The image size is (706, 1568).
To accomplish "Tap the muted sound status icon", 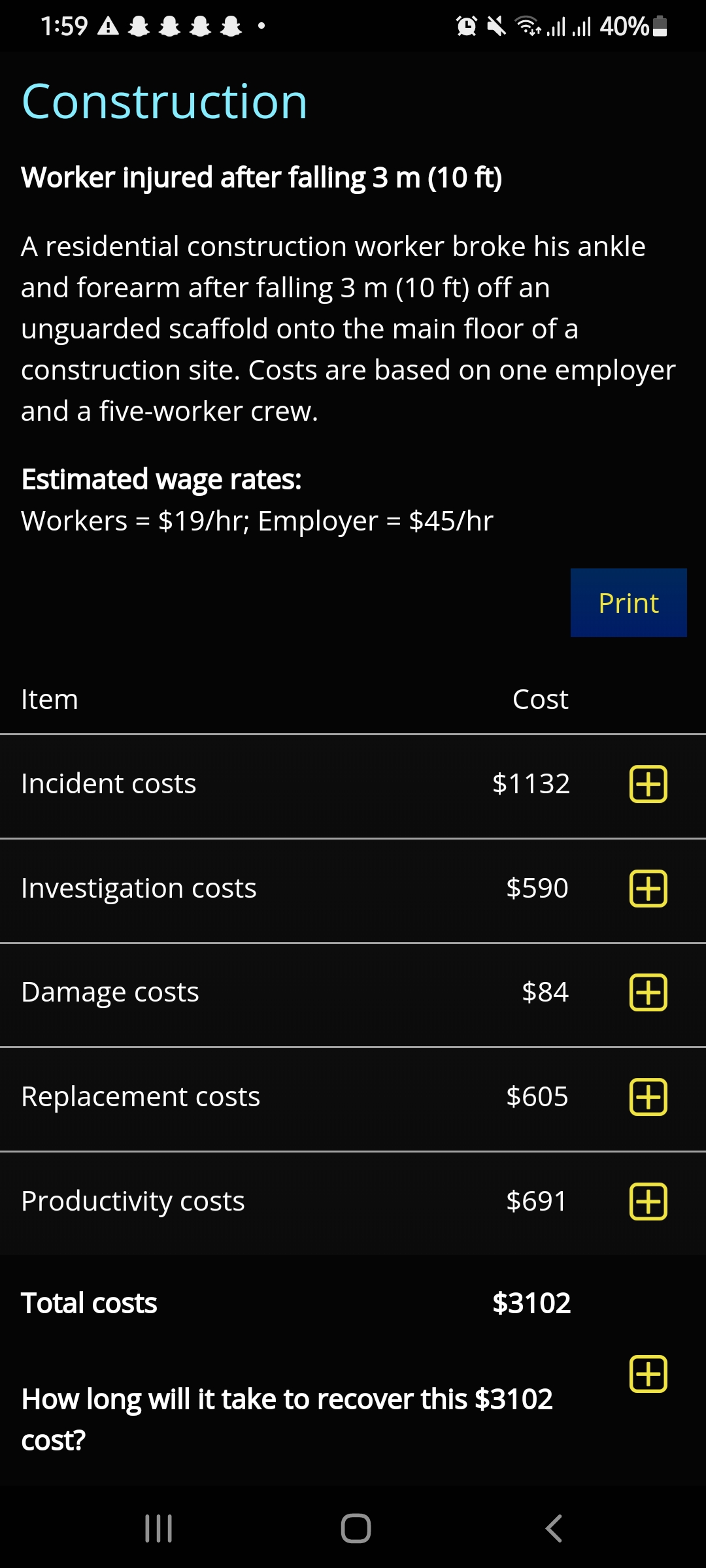I will click(497, 26).
